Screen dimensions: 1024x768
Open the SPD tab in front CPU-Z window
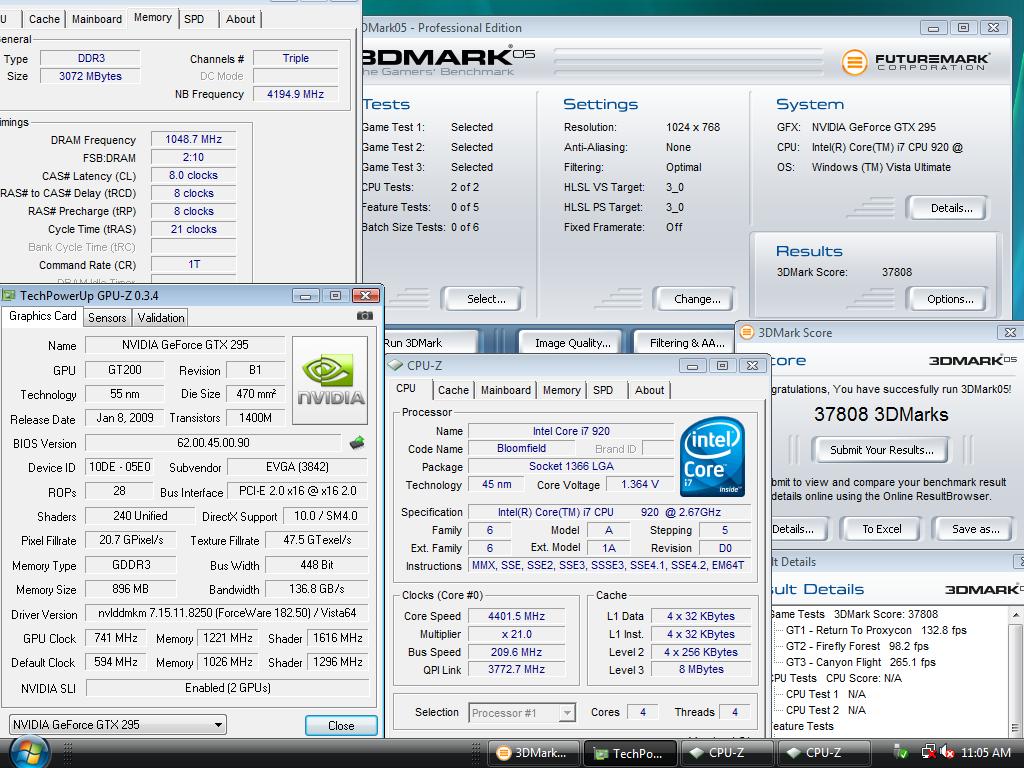(x=603, y=390)
